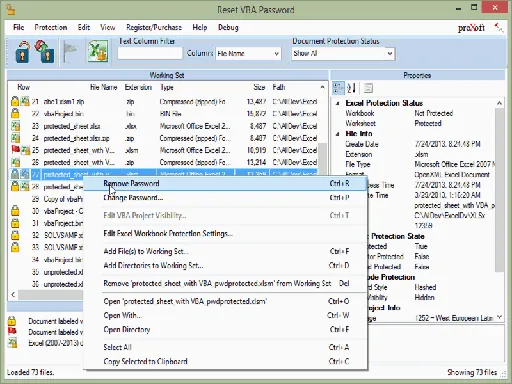Open the Debug menu
Viewport: 512px width, 384px height.
228,27
